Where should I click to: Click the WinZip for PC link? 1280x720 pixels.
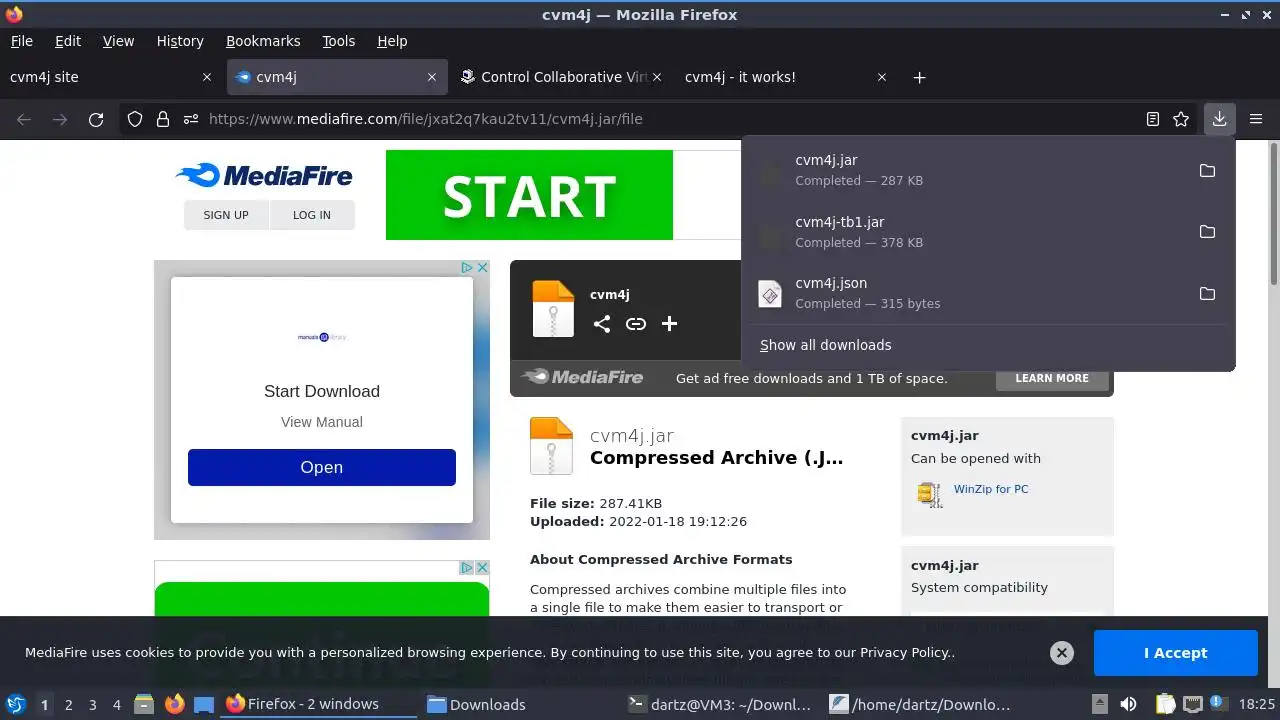(991, 489)
